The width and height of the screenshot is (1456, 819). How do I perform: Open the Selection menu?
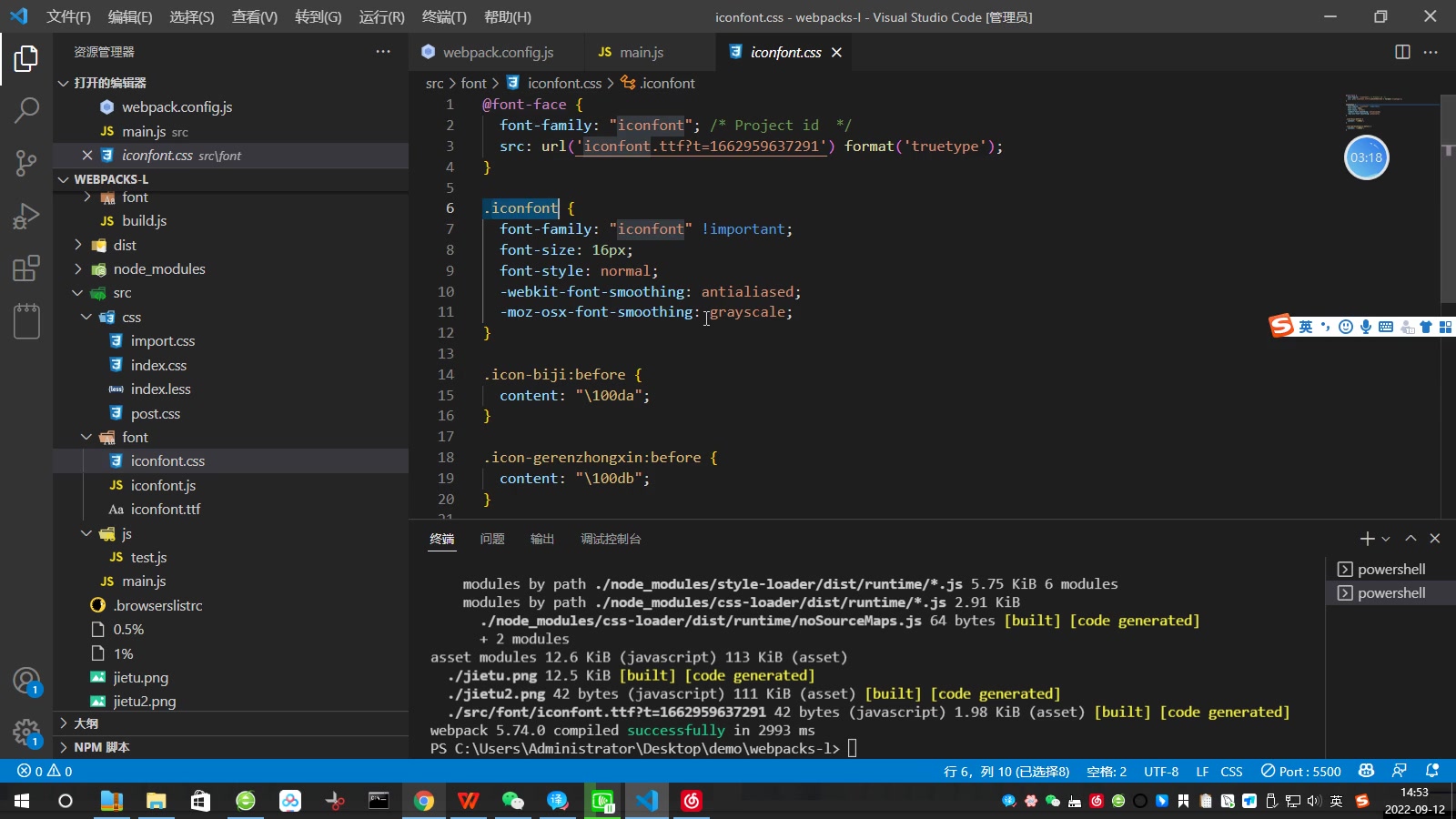[192, 16]
